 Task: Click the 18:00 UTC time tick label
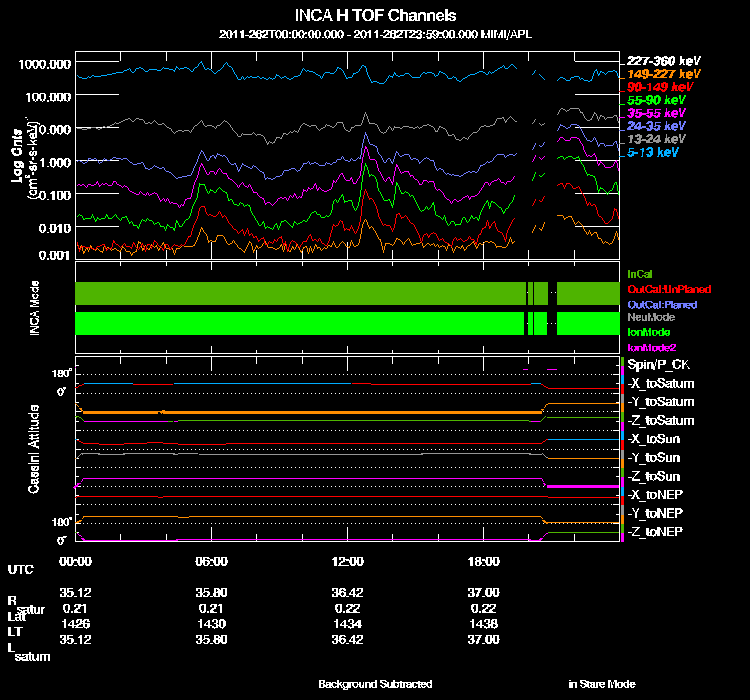tap(484, 561)
